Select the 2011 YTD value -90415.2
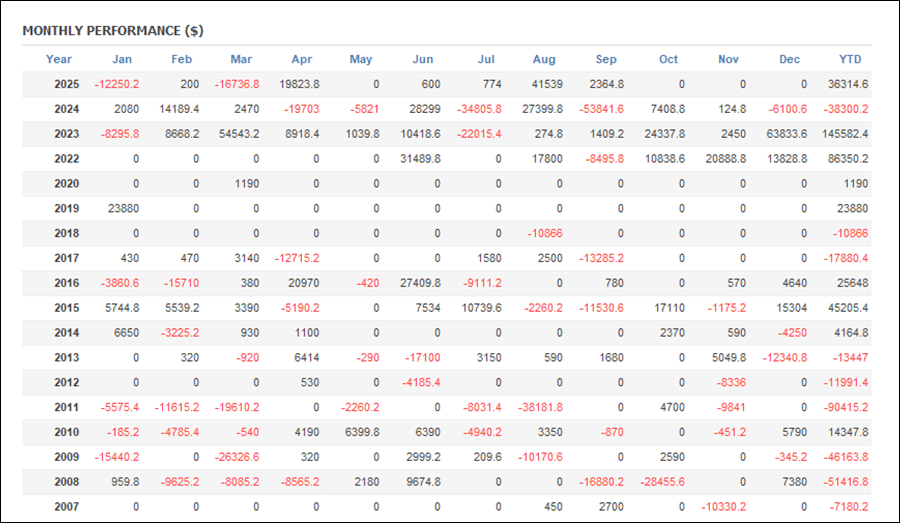This screenshot has width=900, height=523. [x=844, y=406]
